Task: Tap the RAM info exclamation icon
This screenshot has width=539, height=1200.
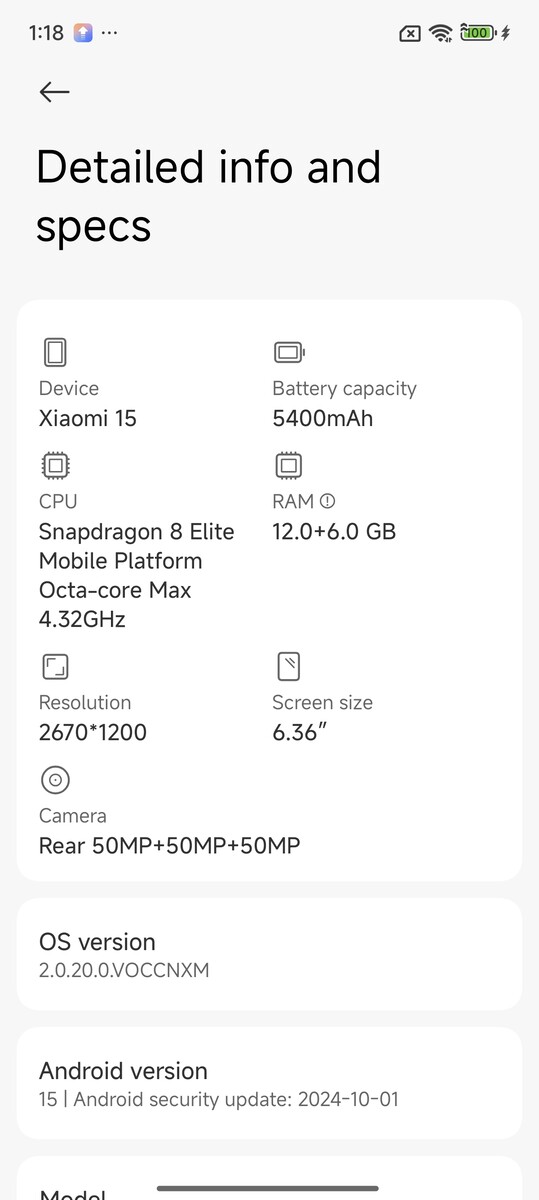Action: click(x=327, y=502)
